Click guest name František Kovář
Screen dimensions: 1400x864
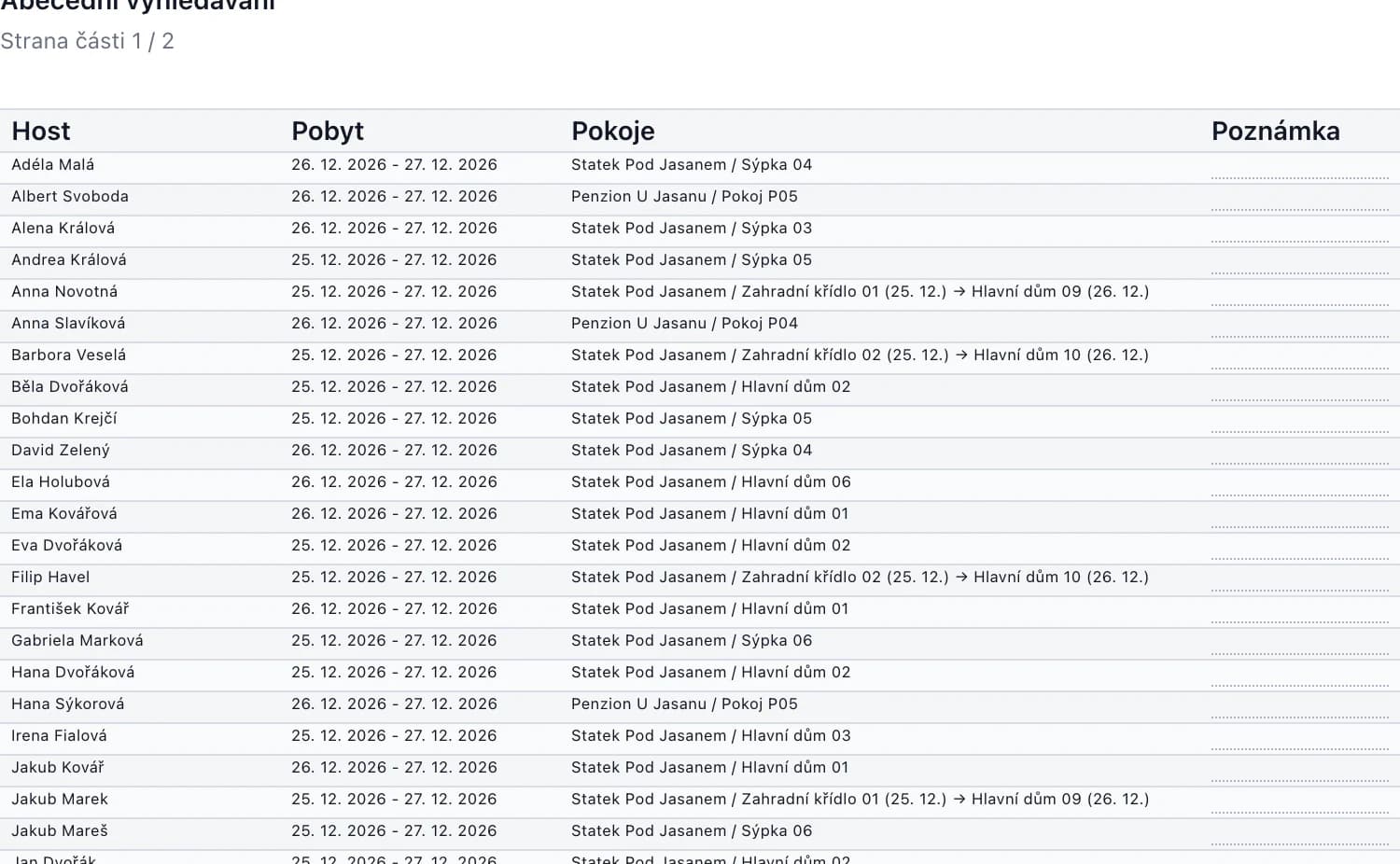point(70,609)
